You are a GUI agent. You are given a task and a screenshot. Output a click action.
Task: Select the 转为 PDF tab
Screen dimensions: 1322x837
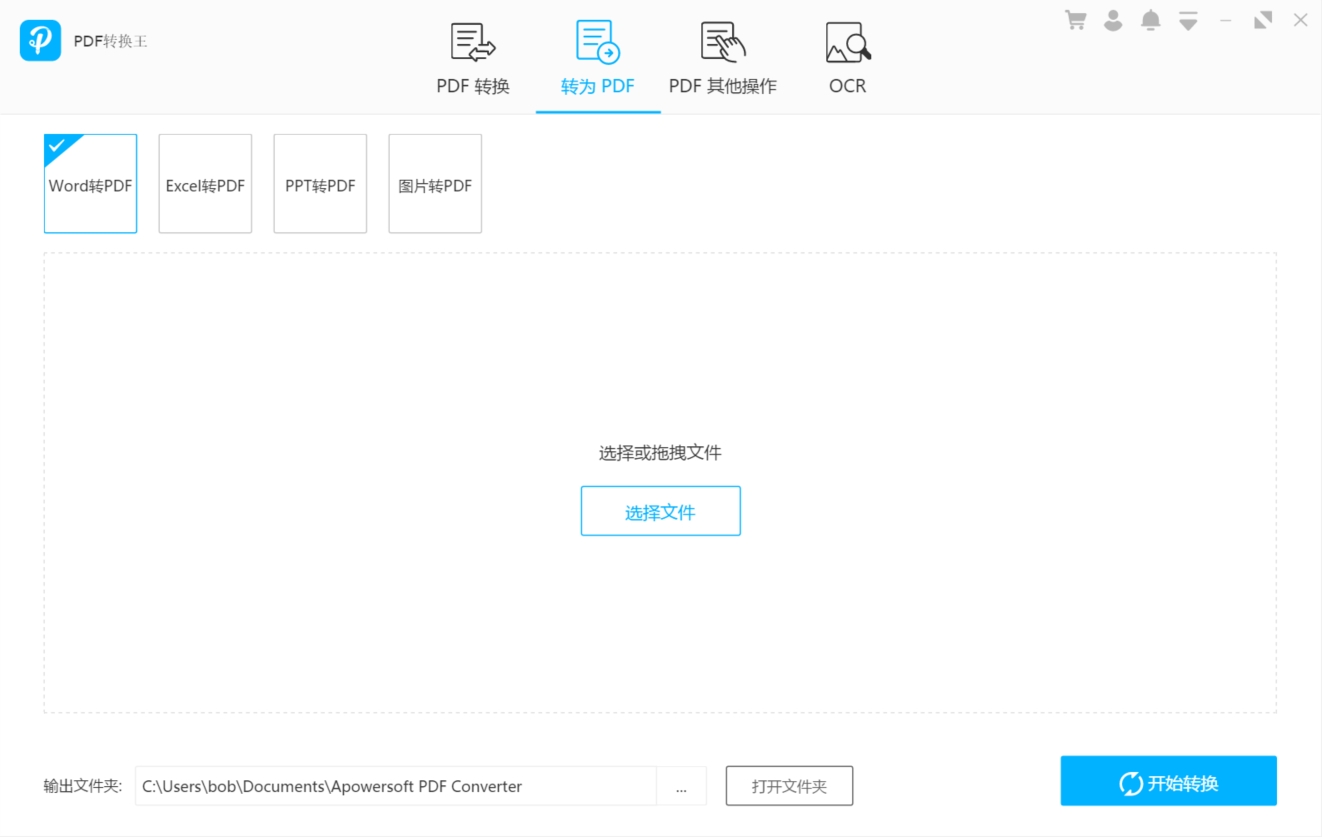598,59
